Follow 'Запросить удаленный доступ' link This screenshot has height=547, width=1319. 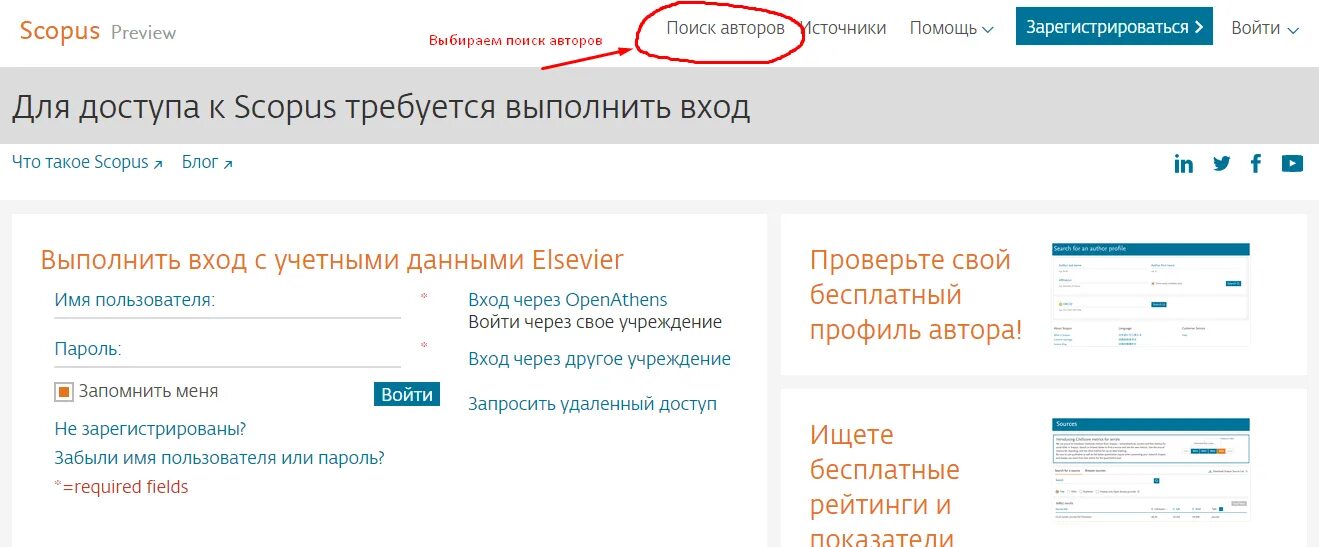coord(592,404)
